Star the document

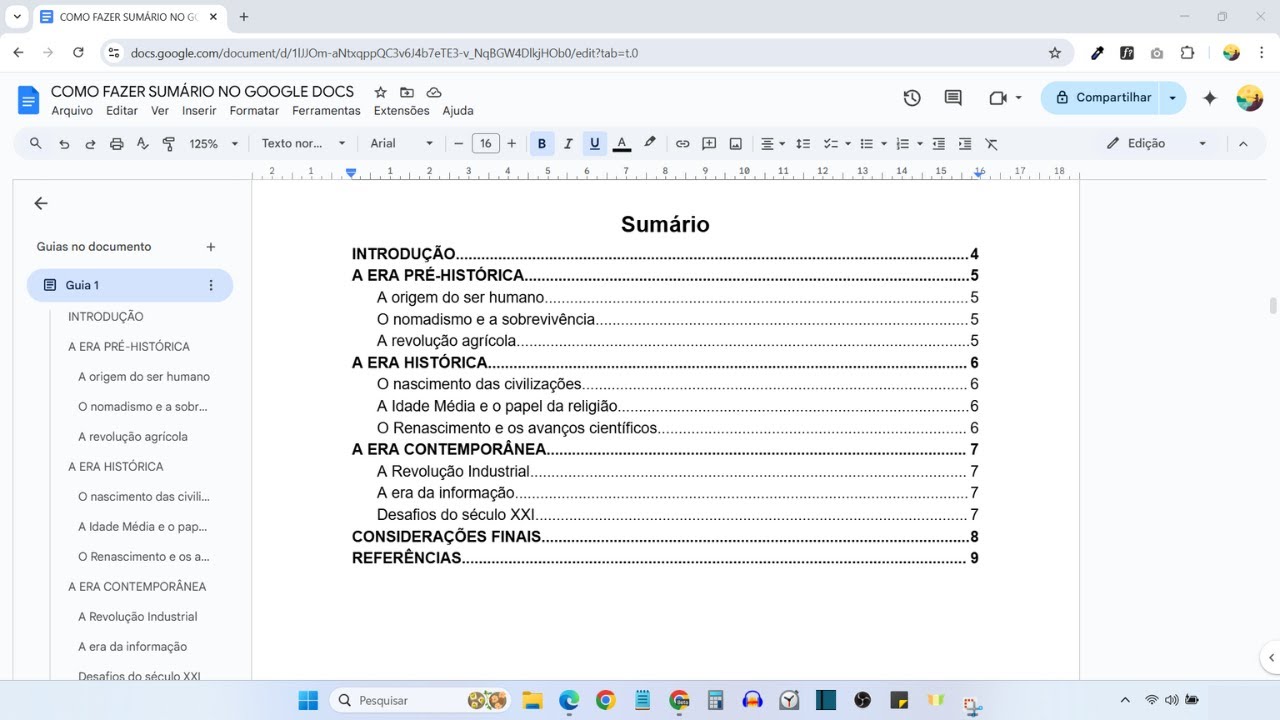point(380,92)
